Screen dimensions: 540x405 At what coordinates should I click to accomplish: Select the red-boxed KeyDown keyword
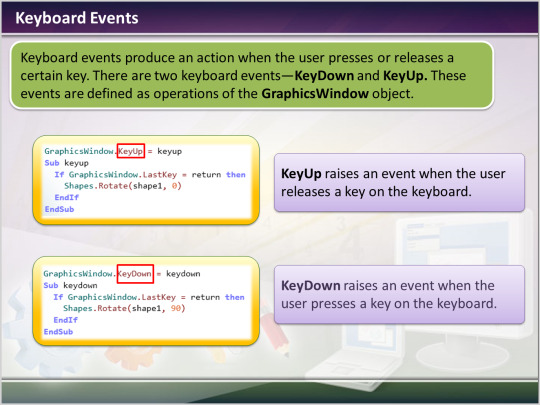tap(135, 274)
